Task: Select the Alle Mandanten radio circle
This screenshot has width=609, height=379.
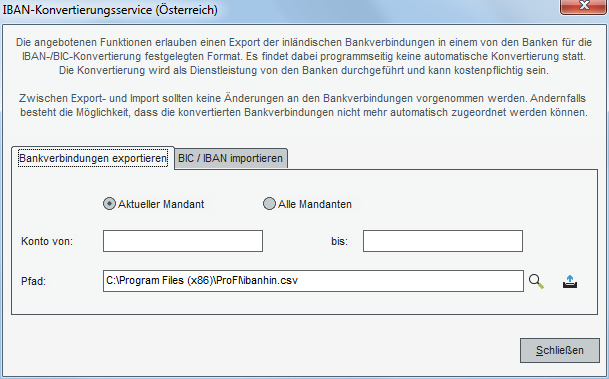Action: pyautogui.click(x=269, y=203)
